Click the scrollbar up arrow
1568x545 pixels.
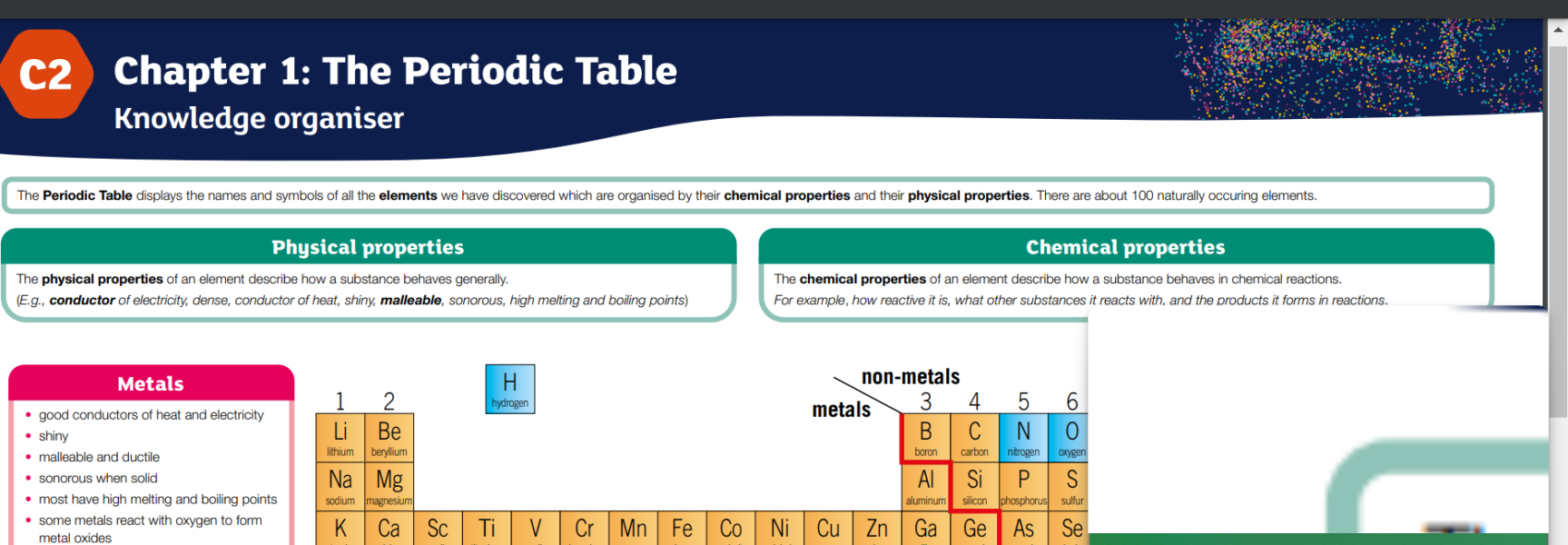1558,30
